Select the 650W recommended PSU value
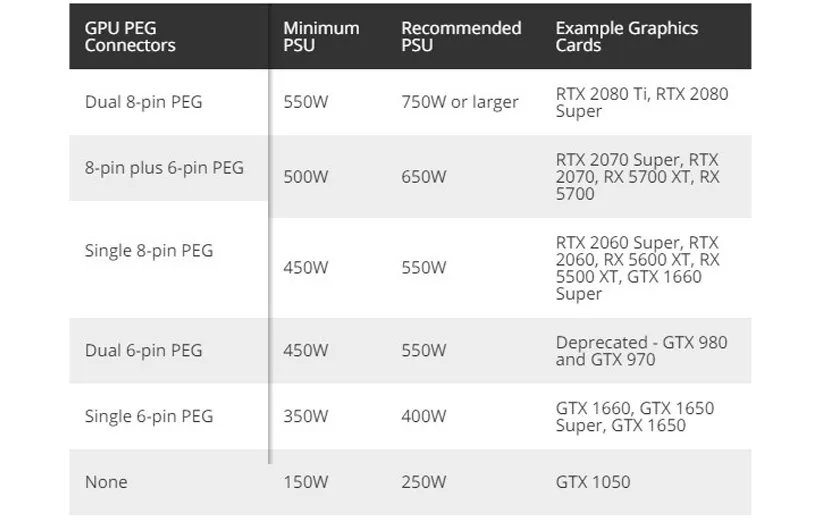 (x=424, y=177)
